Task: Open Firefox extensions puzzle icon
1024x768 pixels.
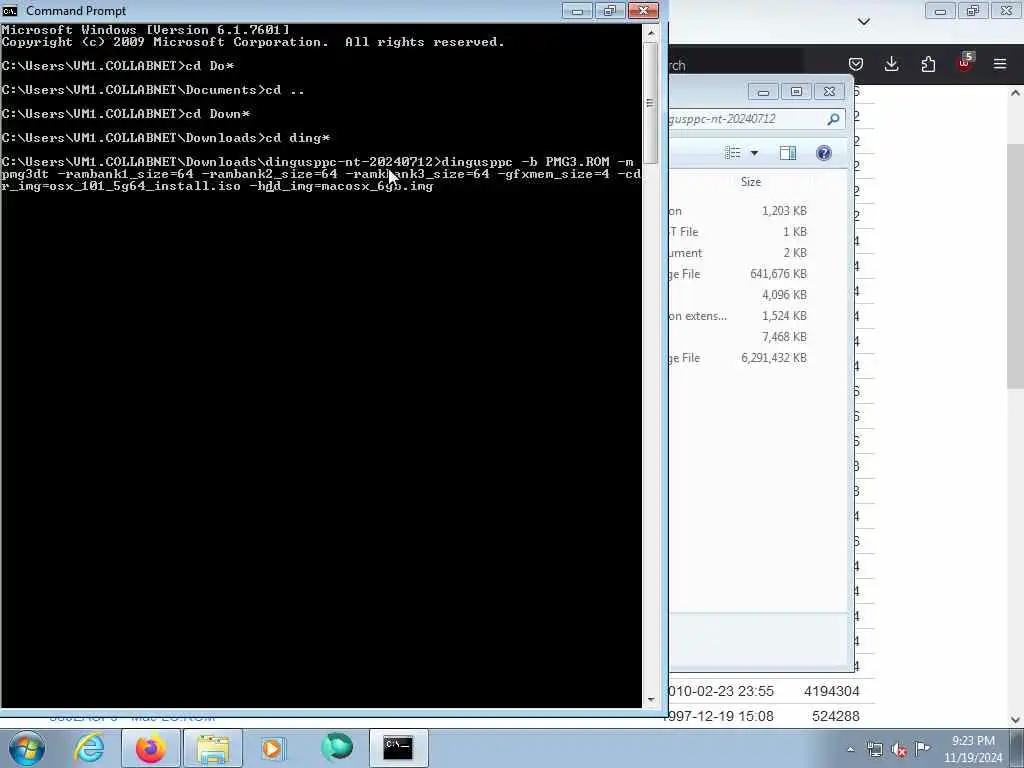Action: coord(928,64)
